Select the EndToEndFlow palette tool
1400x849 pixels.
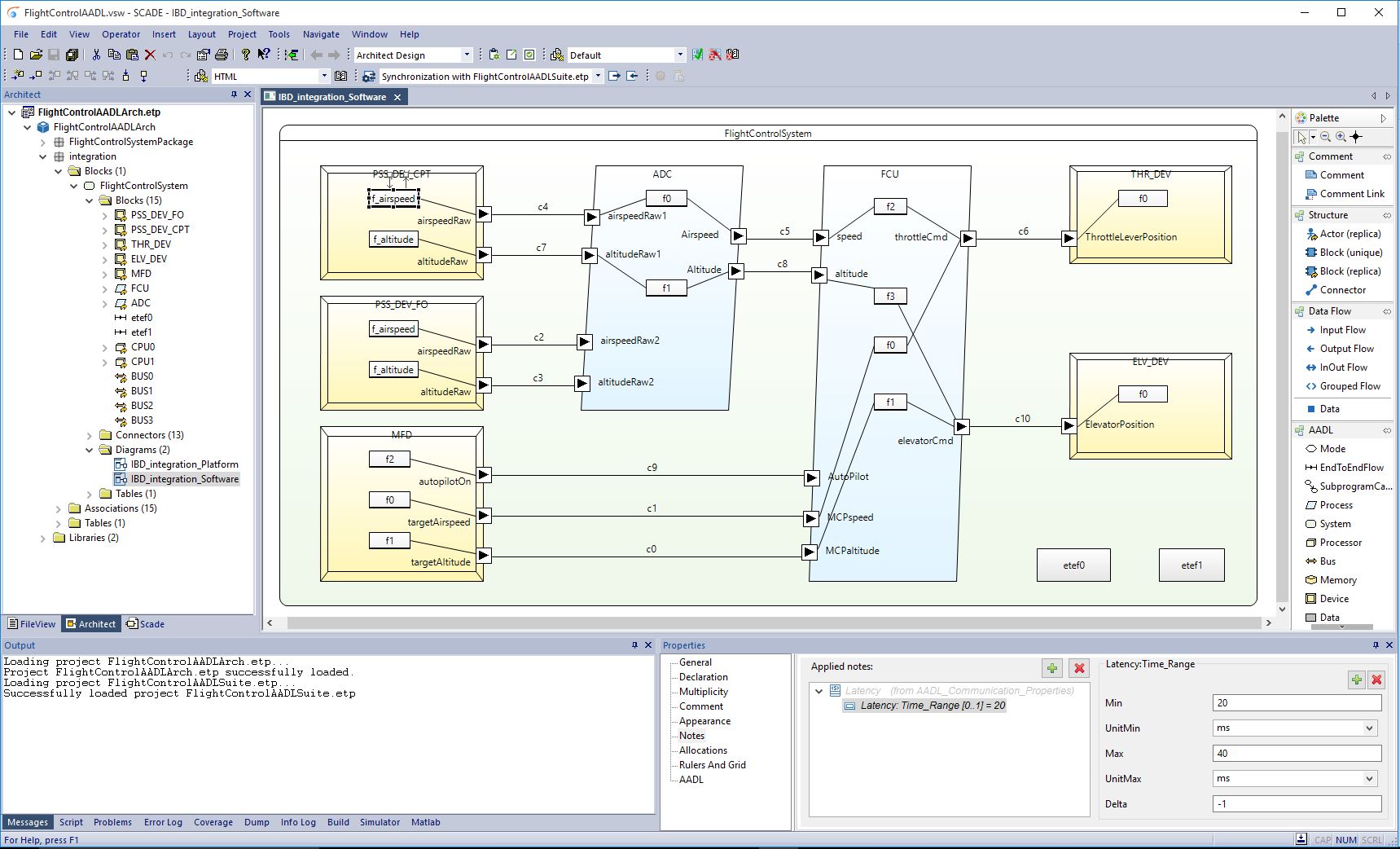[1344, 468]
